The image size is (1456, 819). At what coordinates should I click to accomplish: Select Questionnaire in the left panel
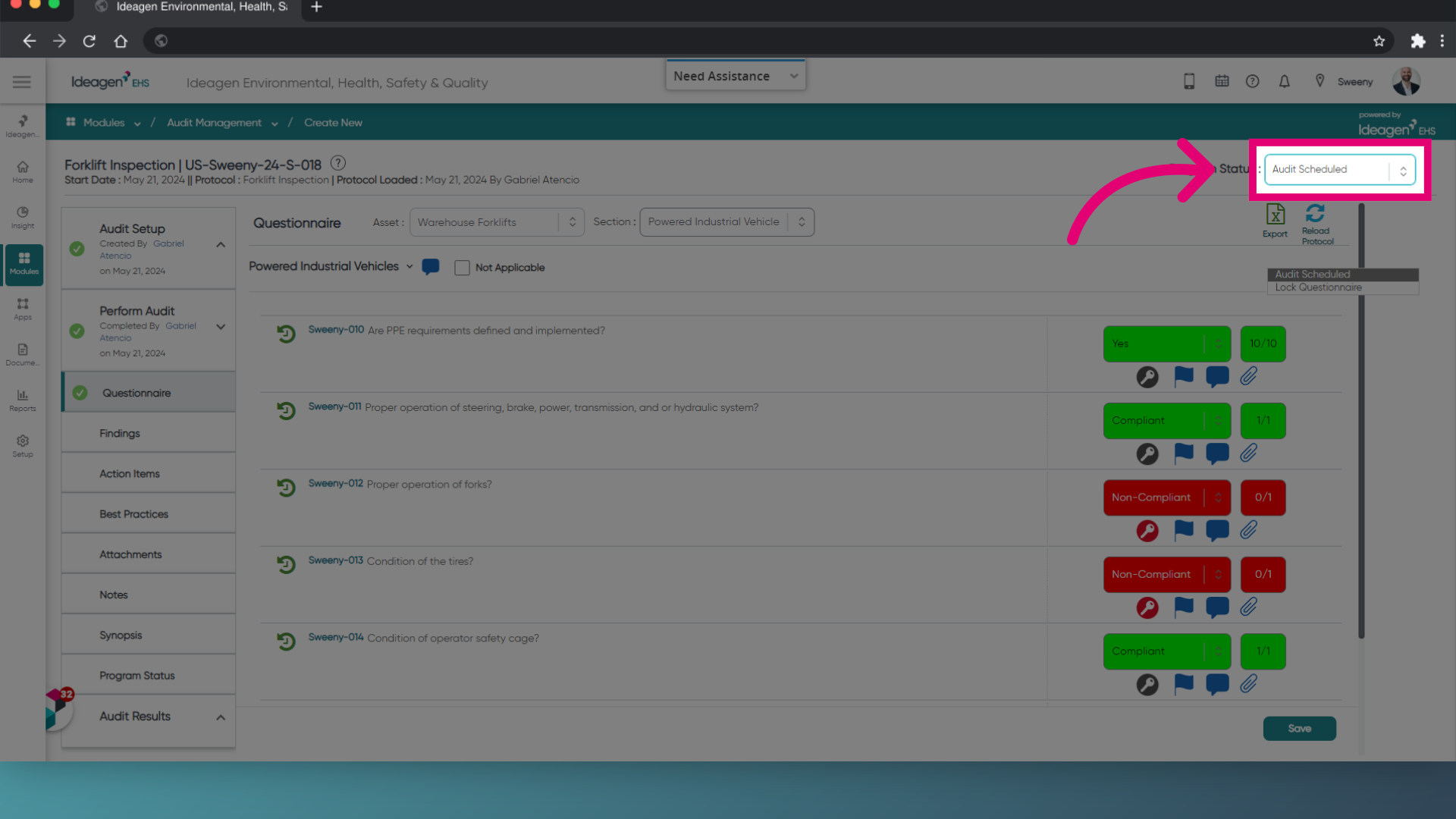[x=149, y=393]
